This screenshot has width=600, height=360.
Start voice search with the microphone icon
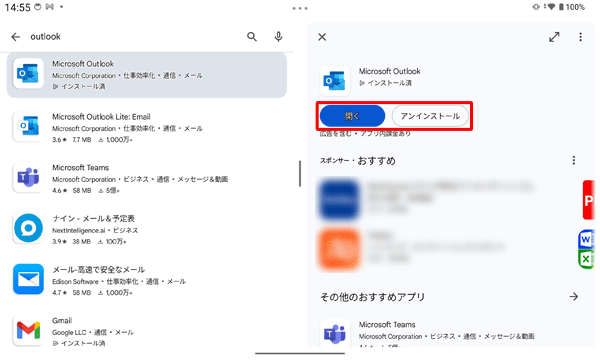click(x=279, y=37)
